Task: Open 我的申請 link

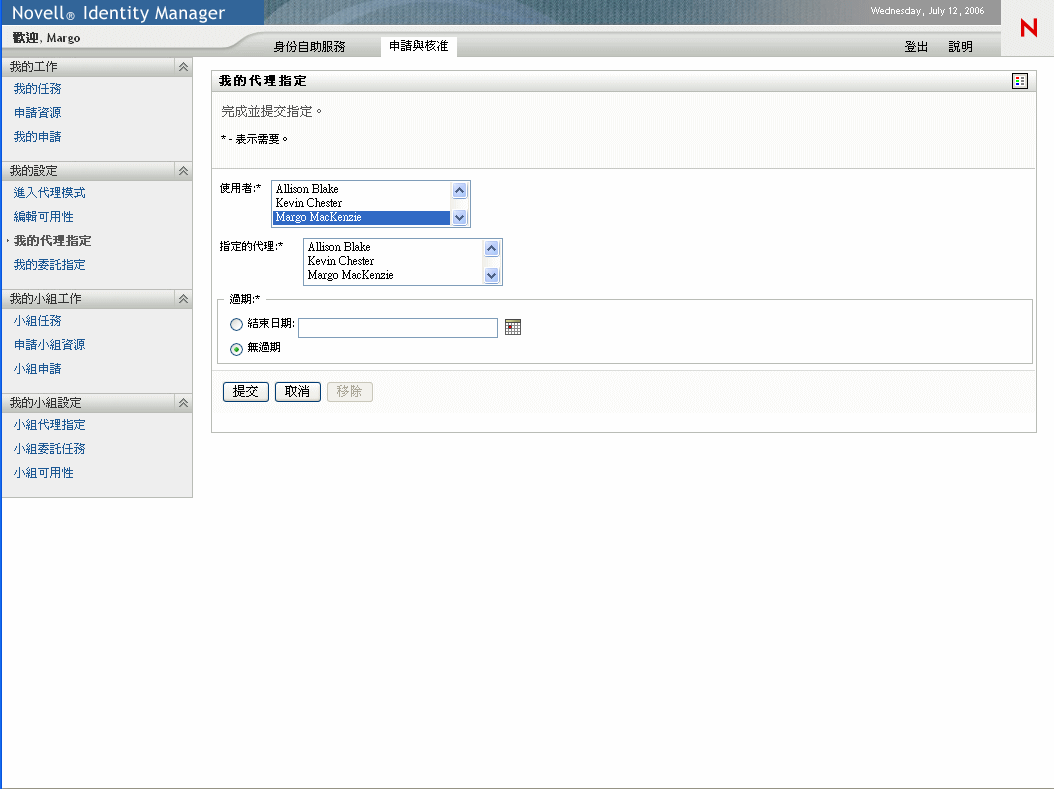Action: pos(38,136)
